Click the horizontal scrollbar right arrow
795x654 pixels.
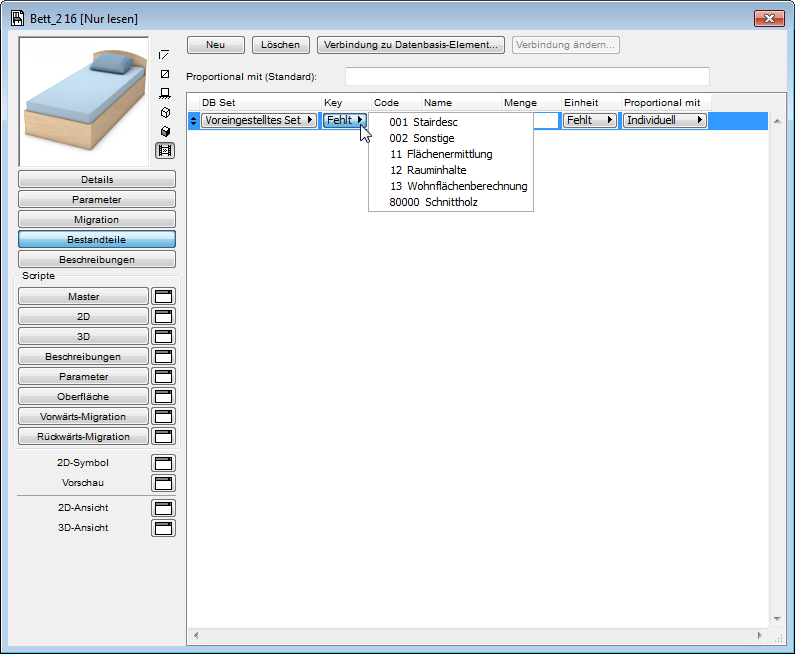pyautogui.click(x=760, y=635)
